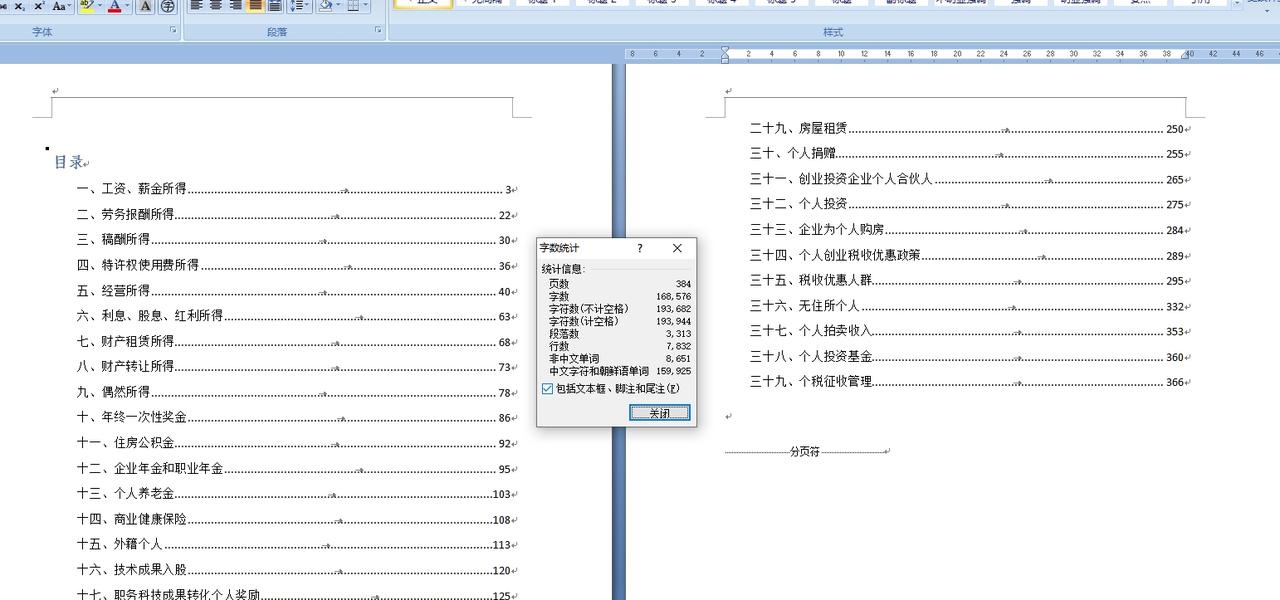The width and height of the screenshot is (1280, 600).
Task: Click TOC entry 十五、外籍个人
Action: pyautogui.click(x=296, y=545)
